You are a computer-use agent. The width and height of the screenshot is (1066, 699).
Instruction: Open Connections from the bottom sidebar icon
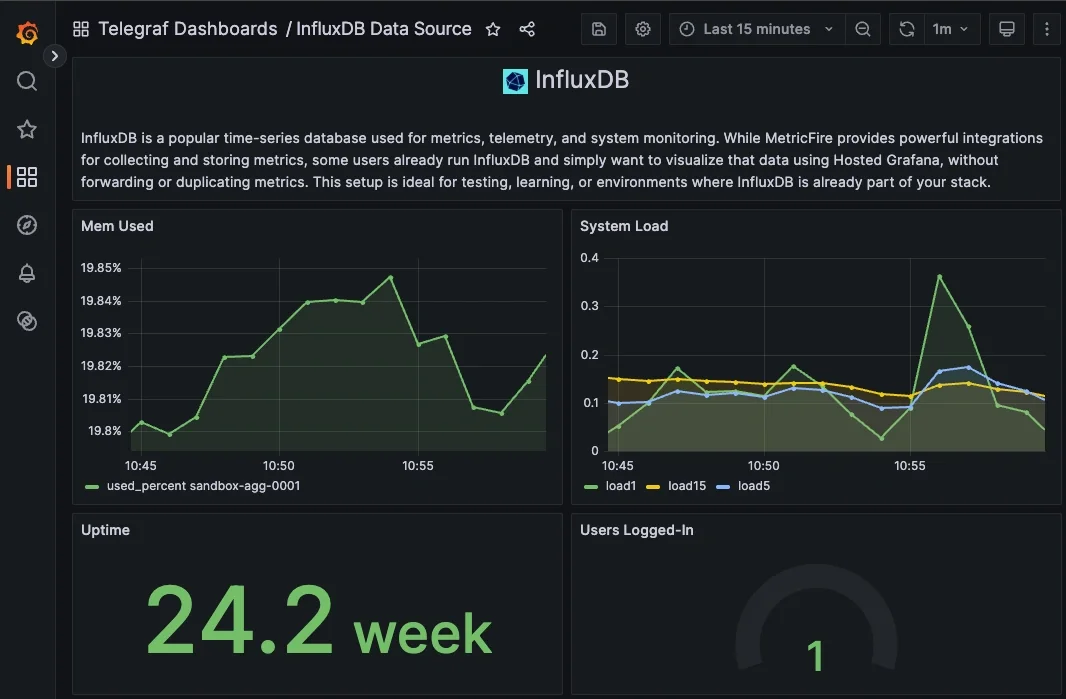coord(26,321)
